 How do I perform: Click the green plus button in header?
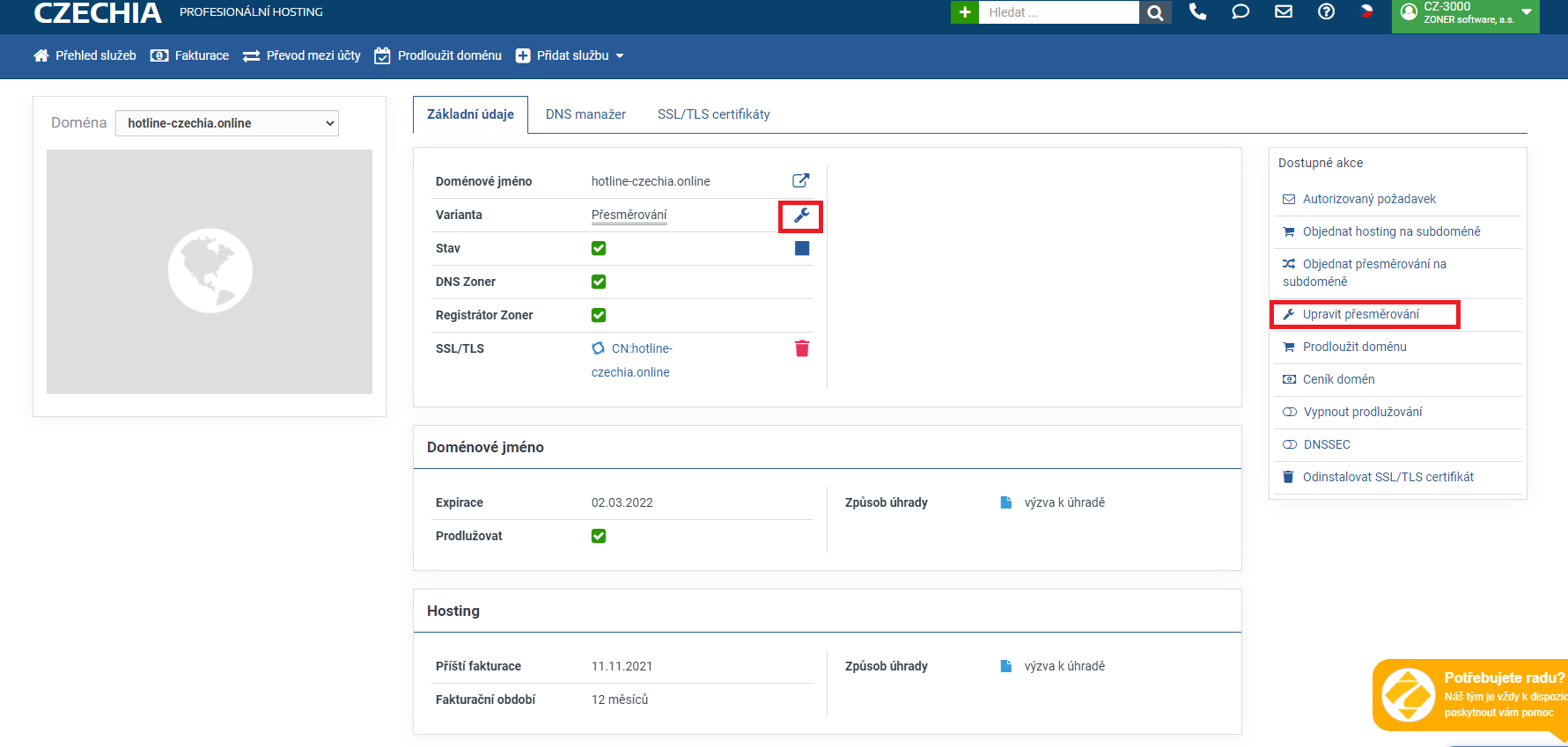click(x=964, y=12)
